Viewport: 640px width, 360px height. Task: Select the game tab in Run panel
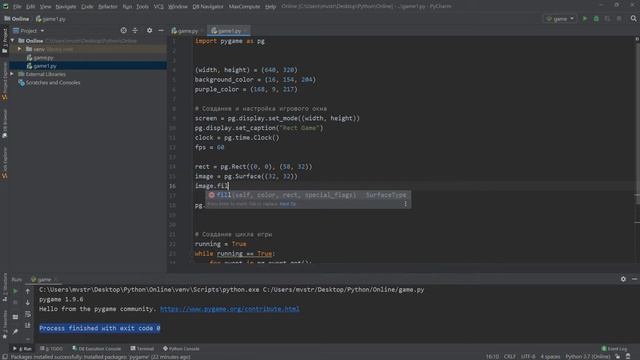click(x=44, y=280)
